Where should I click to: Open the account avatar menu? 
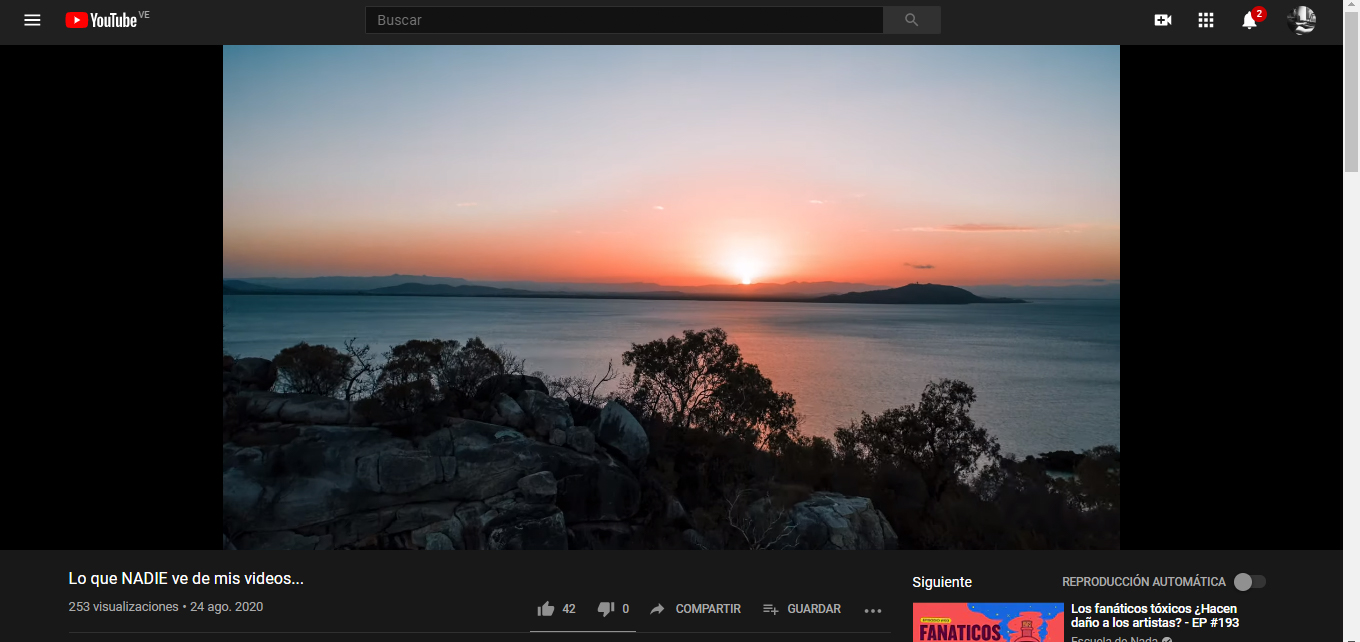[x=1301, y=20]
